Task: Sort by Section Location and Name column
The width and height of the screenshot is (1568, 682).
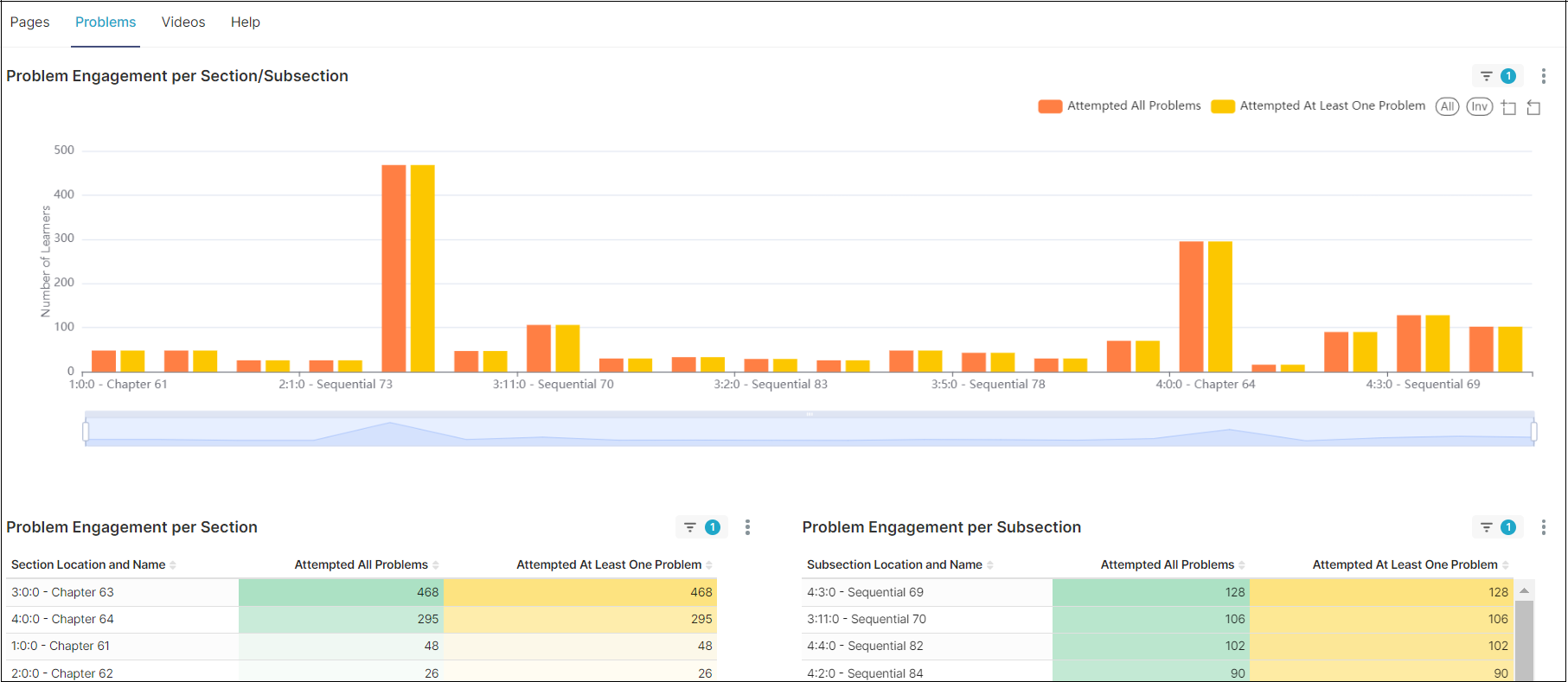Action: [88, 564]
